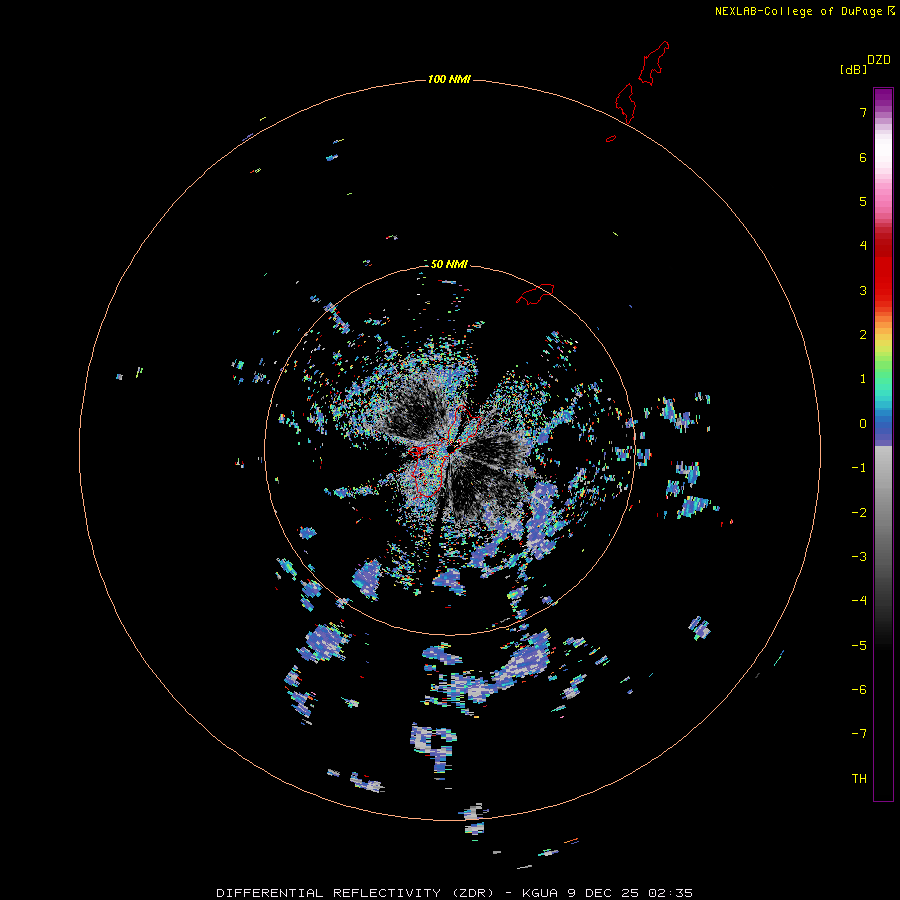Image resolution: width=900 pixels, height=900 pixels.
Task: Click the [dB] unit label
Action: (x=854, y=69)
